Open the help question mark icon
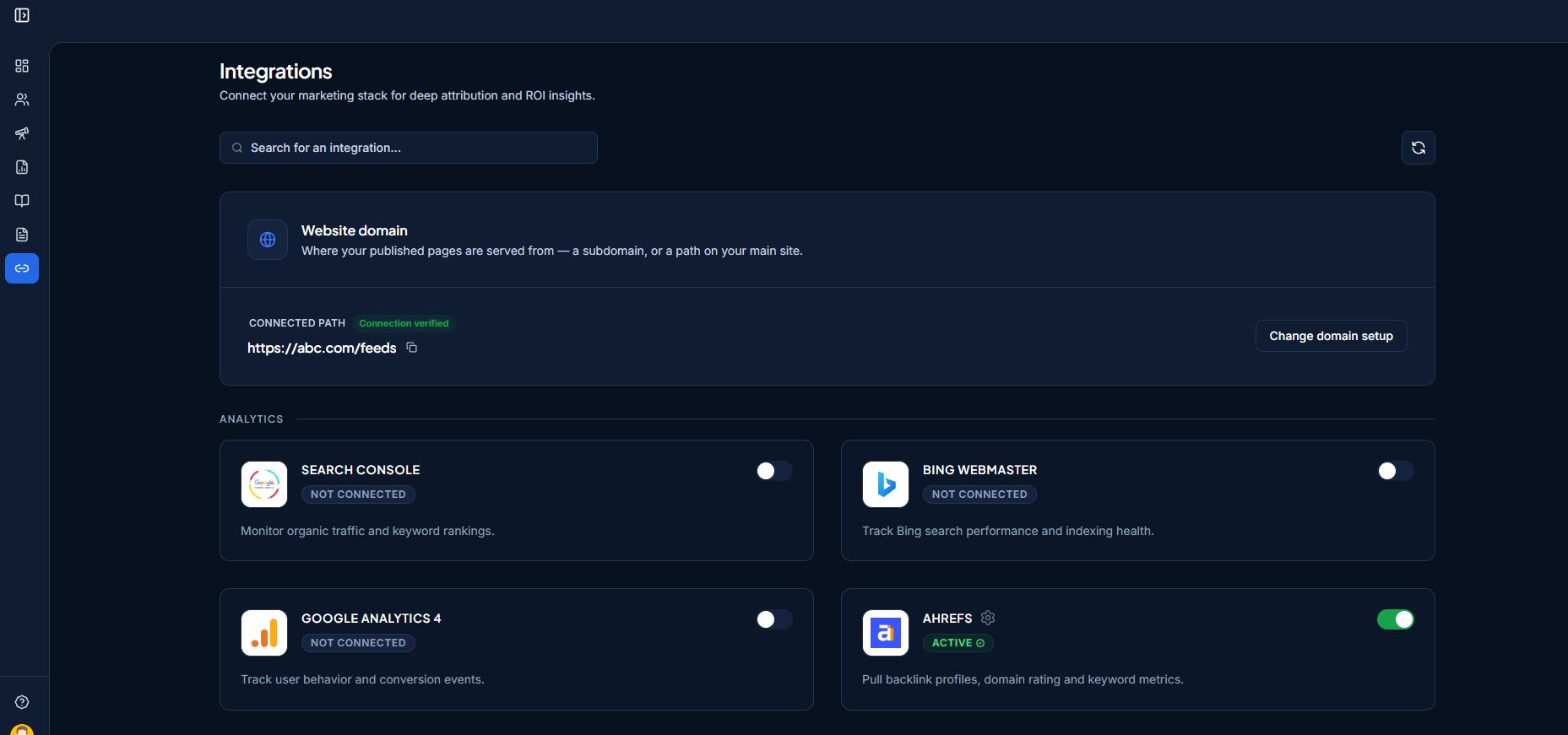Screen dimensions: 1568x735 22,702
